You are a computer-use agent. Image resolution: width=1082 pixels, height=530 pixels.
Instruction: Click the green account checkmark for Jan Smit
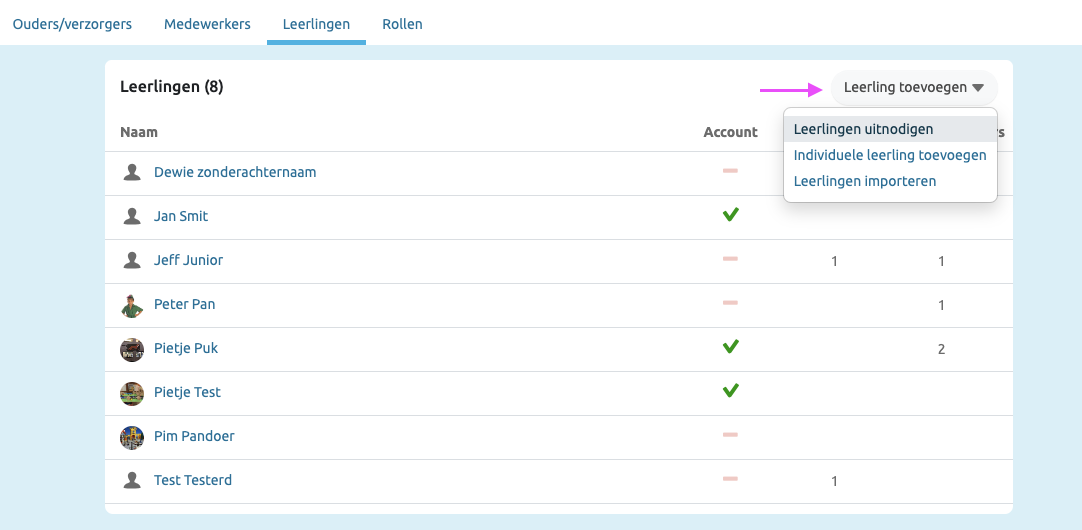(x=730, y=215)
